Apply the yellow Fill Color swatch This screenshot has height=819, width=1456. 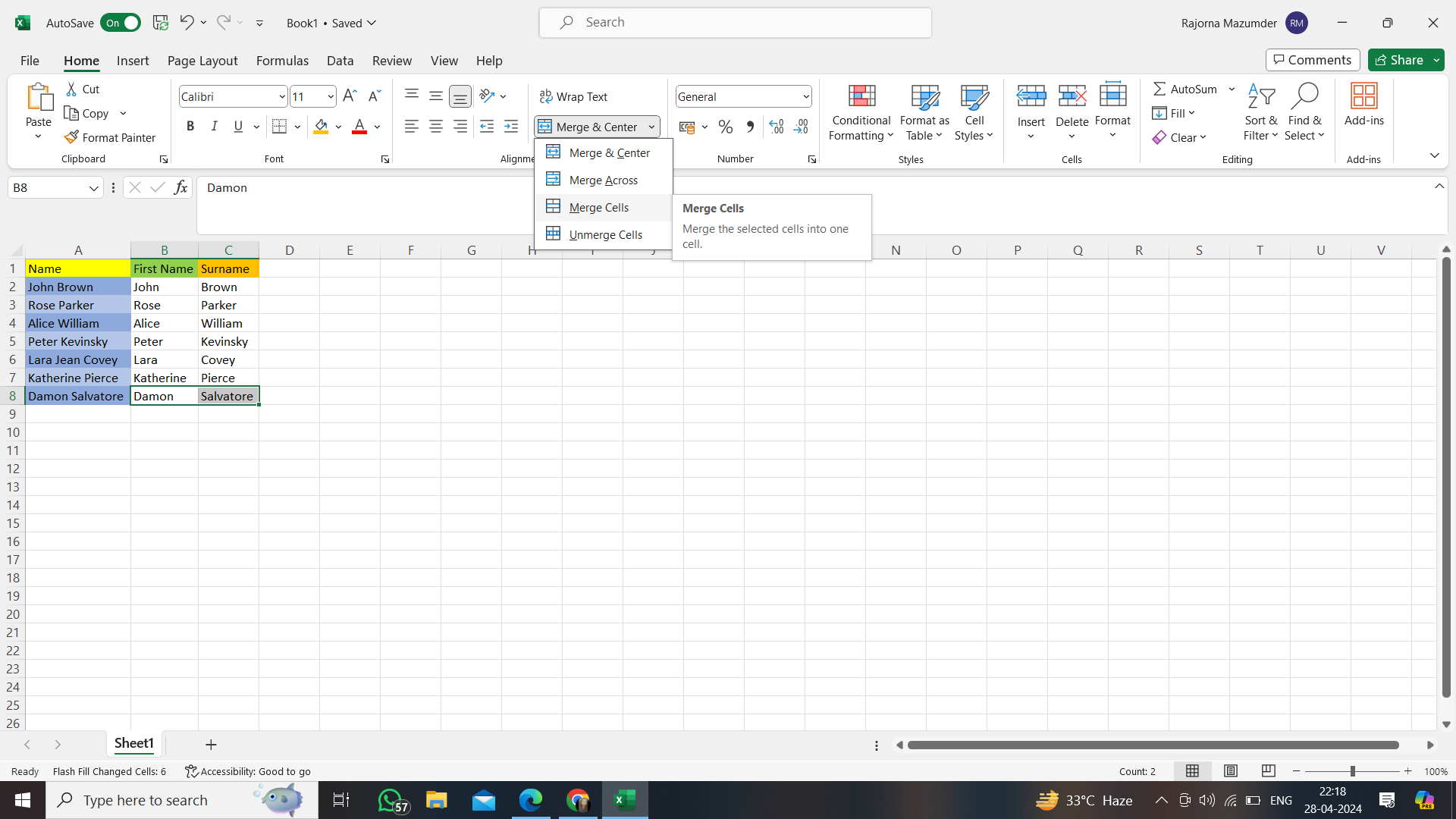click(x=321, y=127)
